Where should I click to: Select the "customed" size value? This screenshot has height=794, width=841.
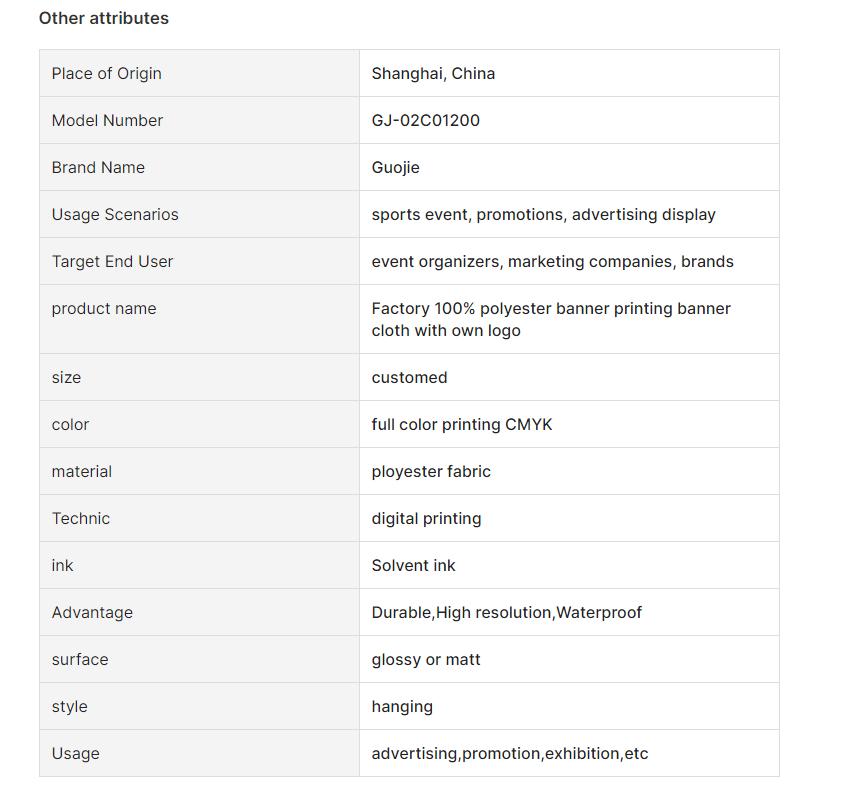pos(409,377)
